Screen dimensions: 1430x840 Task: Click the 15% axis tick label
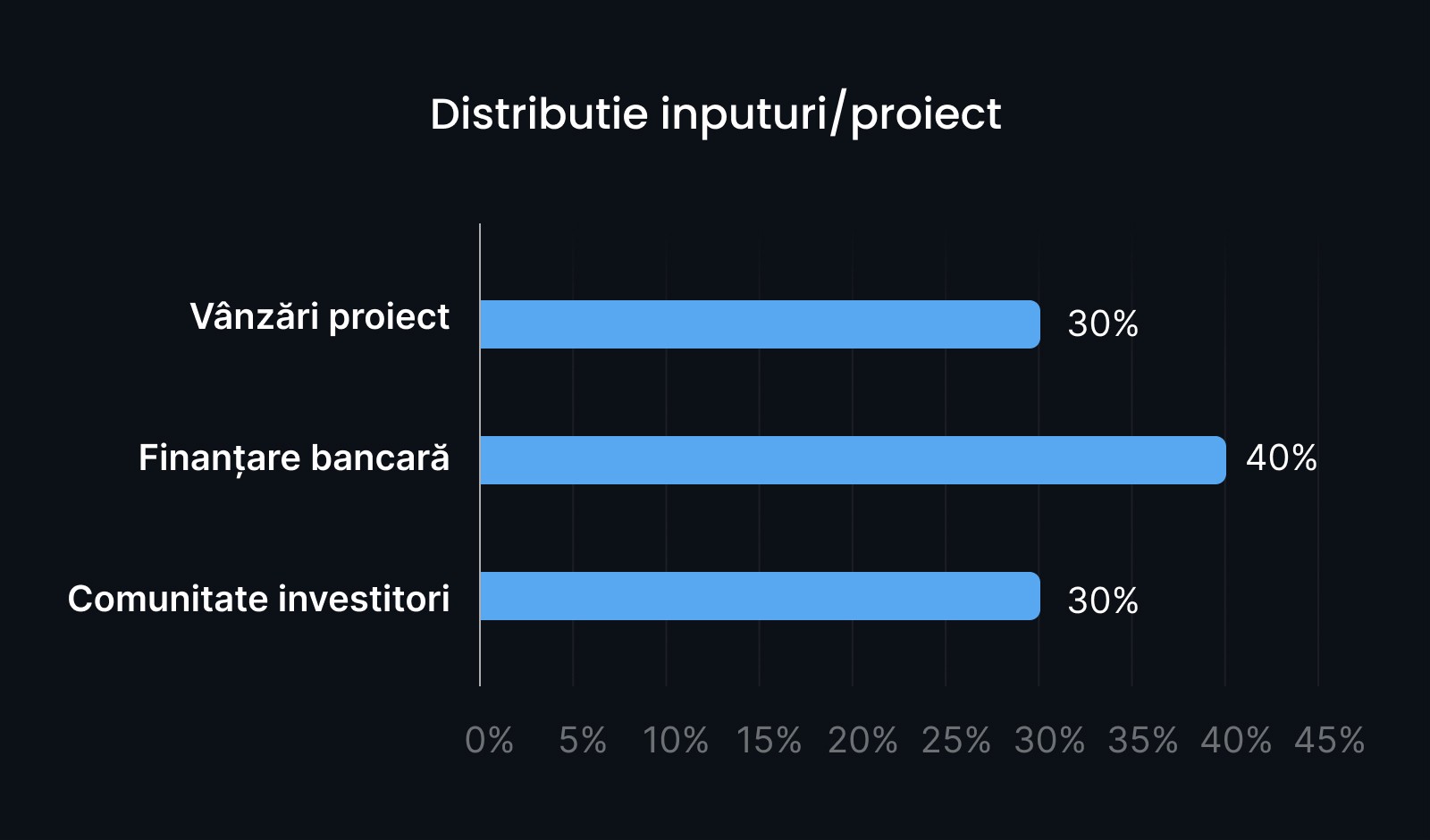[769, 740]
